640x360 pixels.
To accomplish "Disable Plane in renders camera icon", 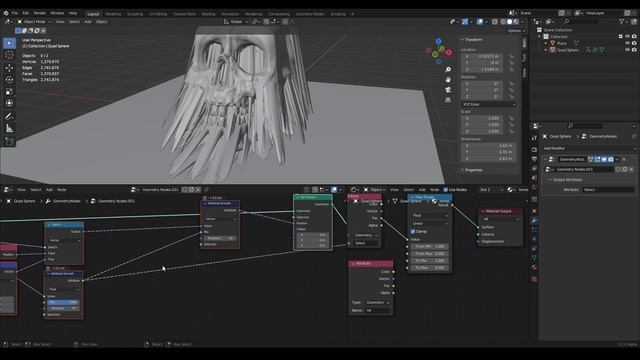I will pyautogui.click(x=634, y=43).
